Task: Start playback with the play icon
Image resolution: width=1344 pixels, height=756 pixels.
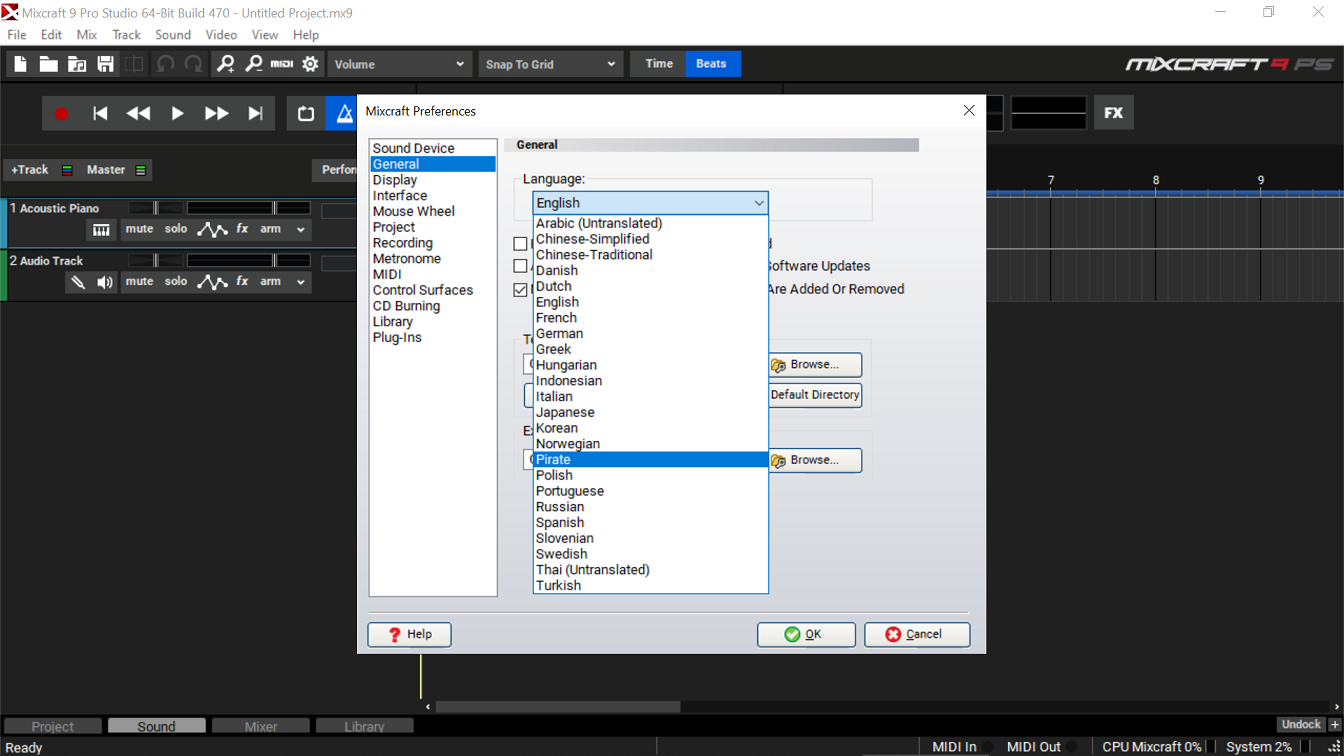Action: pos(177,114)
